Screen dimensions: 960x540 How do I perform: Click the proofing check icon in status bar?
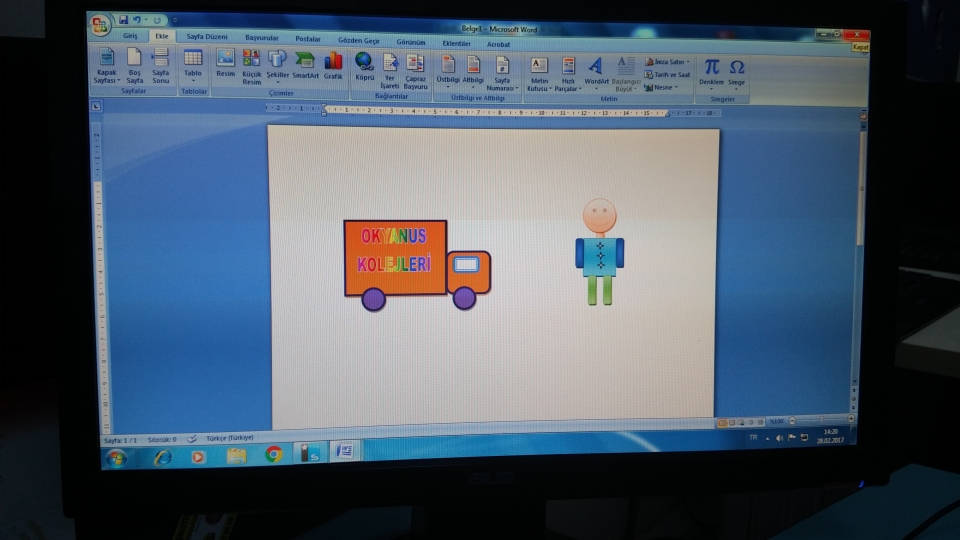pos(192,438)
